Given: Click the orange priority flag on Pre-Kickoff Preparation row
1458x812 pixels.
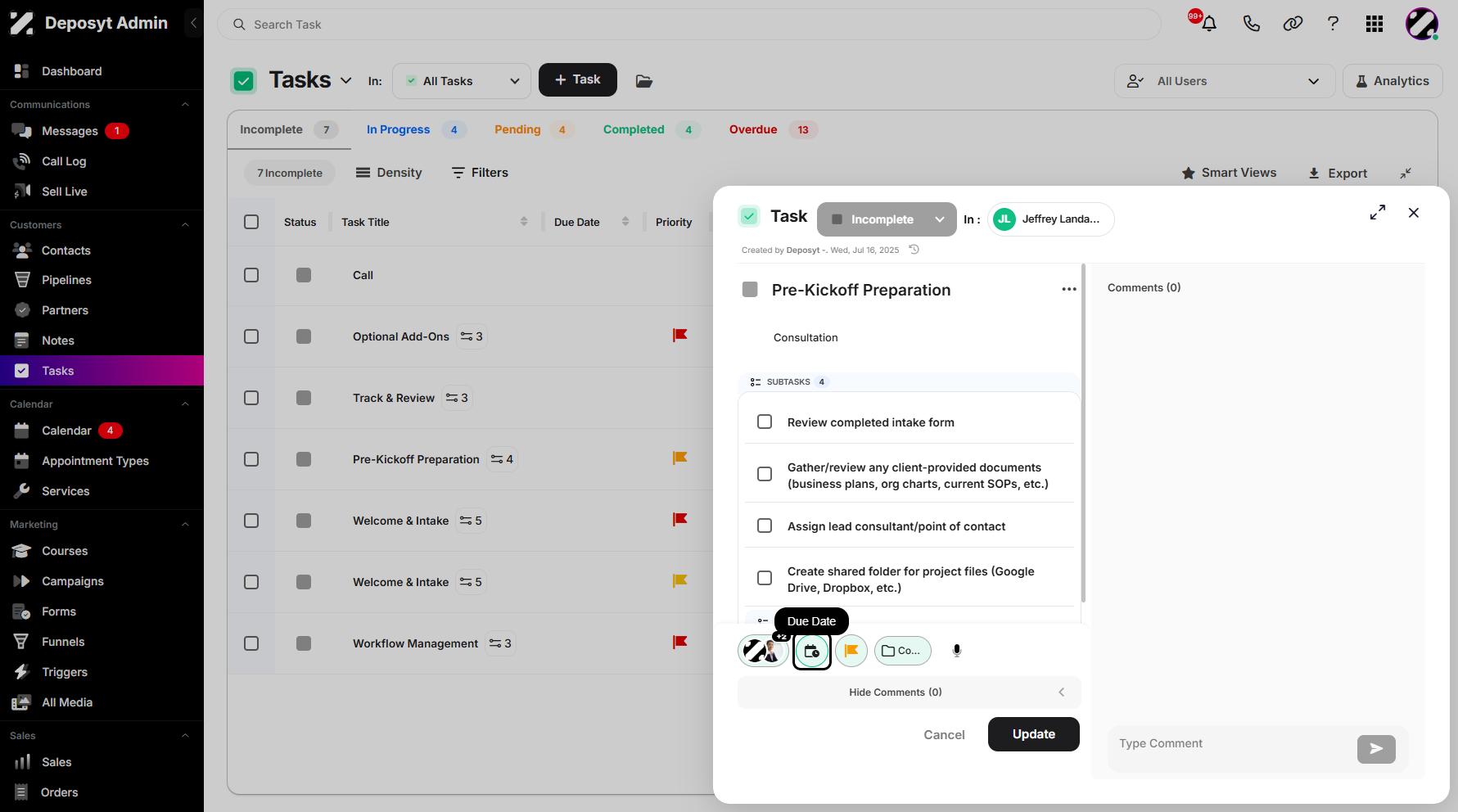Looking at the screenshot, I should click(x=679, y=458).
